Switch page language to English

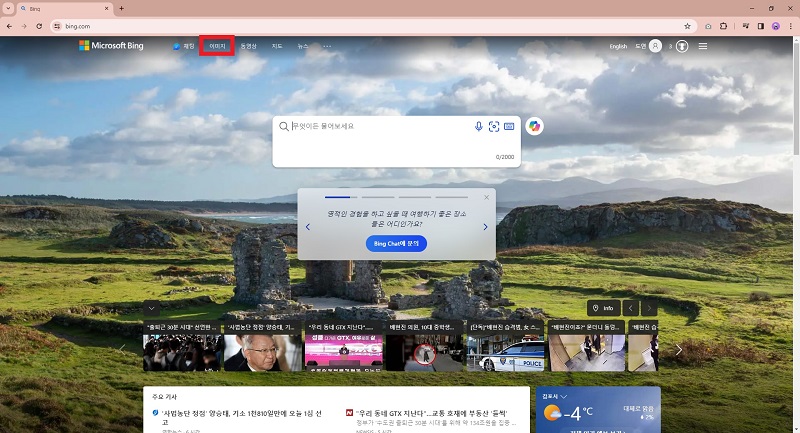pos(618,46)
